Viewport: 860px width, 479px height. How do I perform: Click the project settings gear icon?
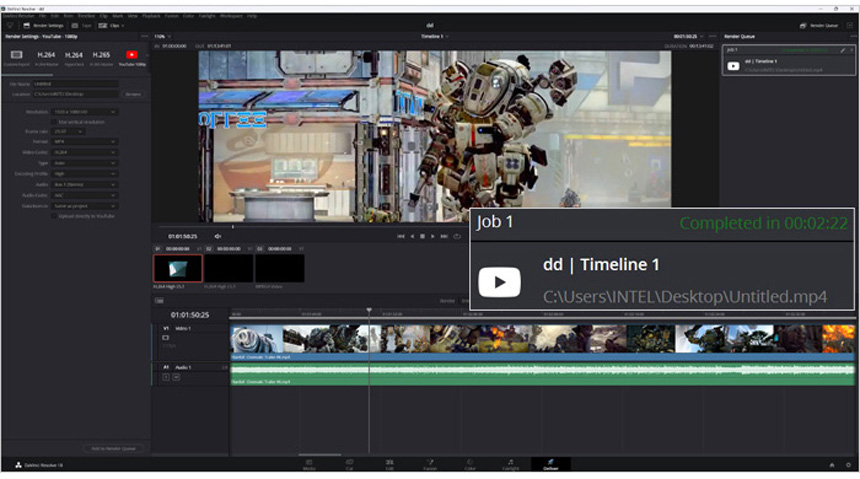pyautogui.click(x=849, y=465)
